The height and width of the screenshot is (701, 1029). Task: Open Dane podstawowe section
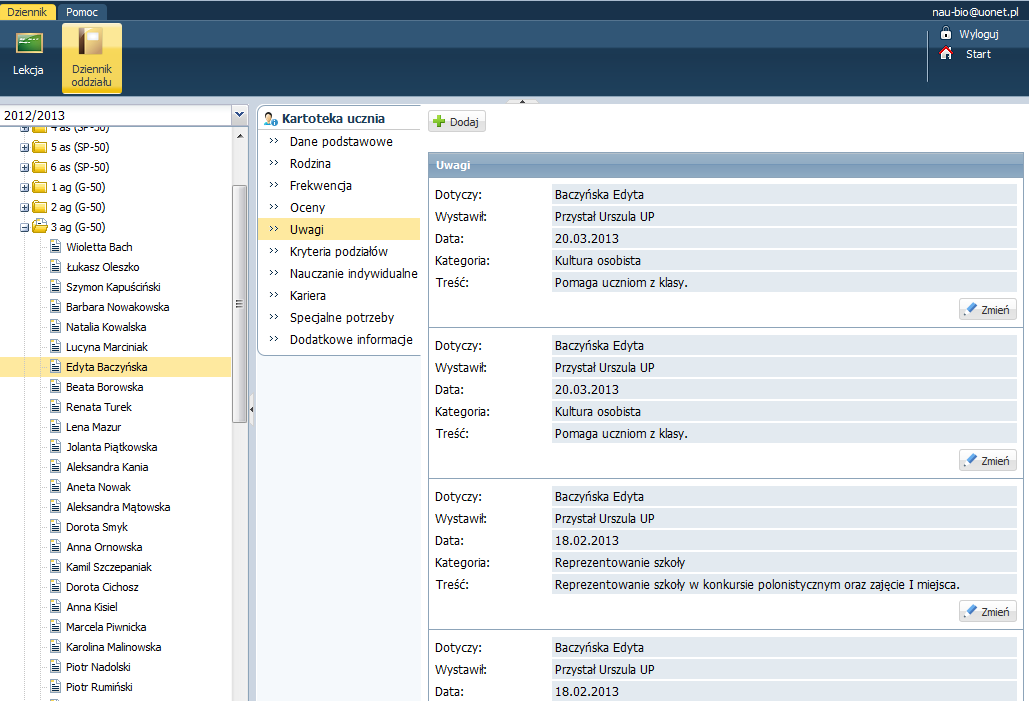[341, 141]
